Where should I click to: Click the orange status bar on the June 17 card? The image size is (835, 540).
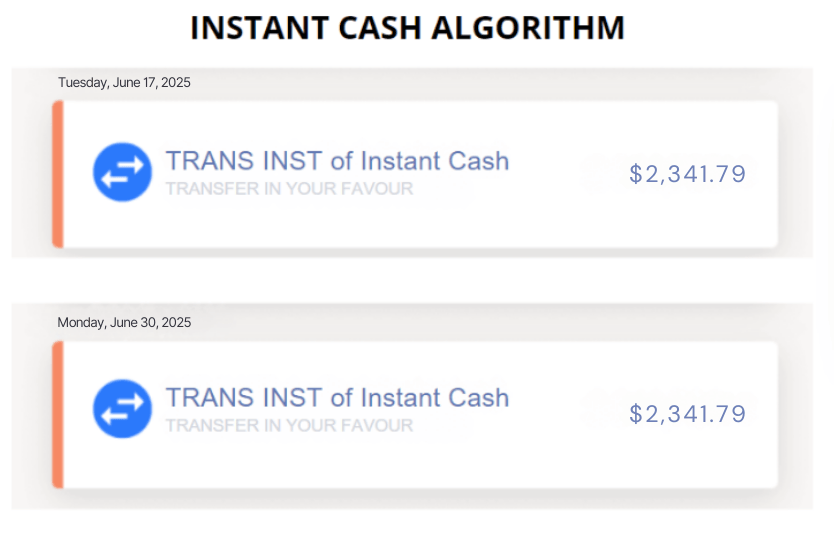point(58,174)
